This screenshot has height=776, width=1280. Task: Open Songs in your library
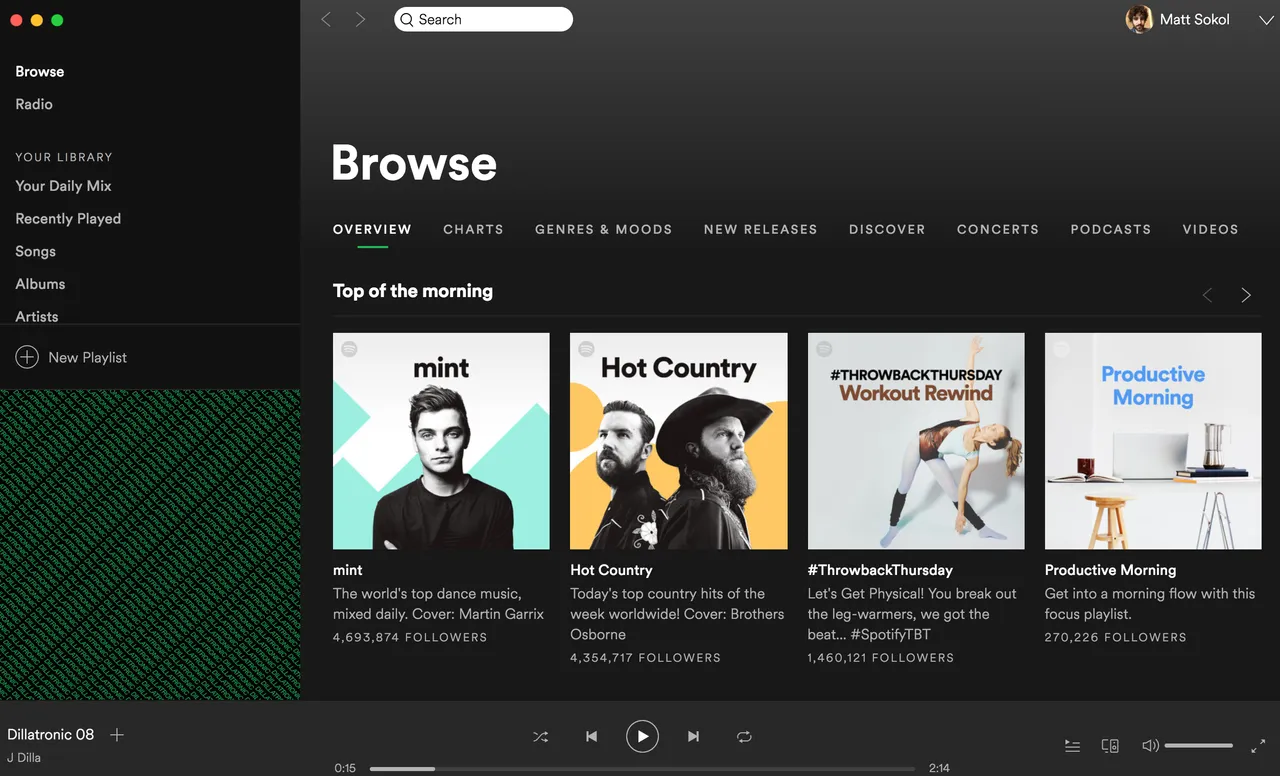pos(35,252)
